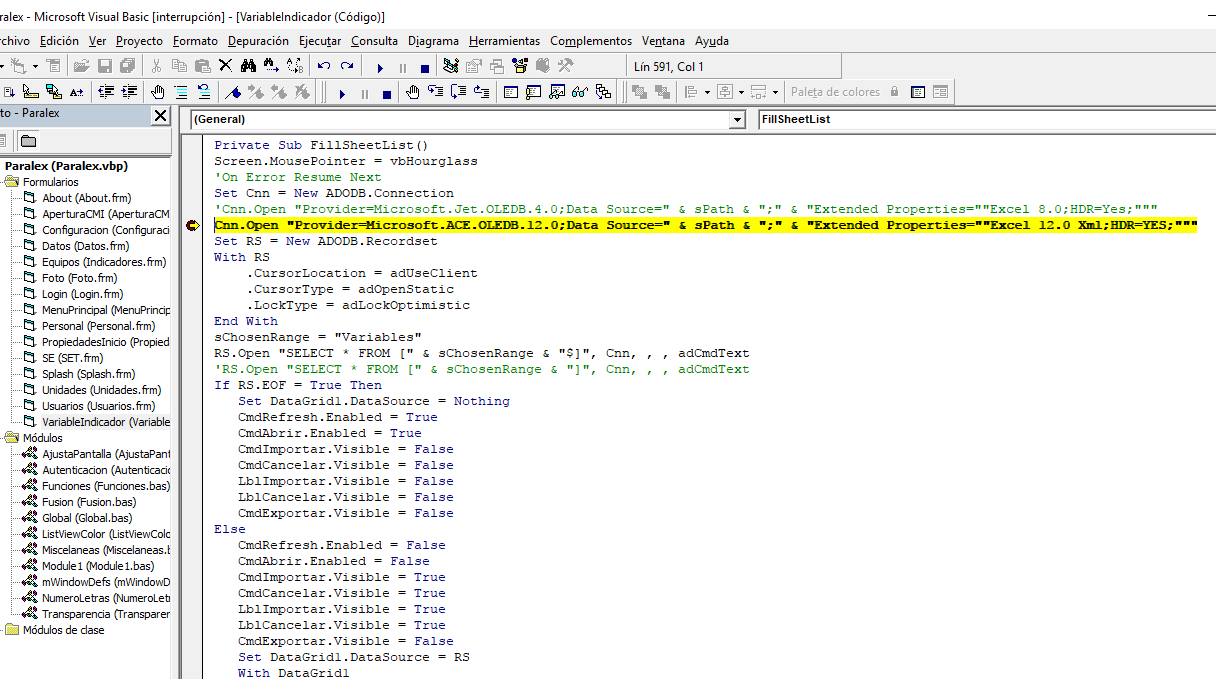The image size is (1216, 679).
Task: Select About (About.frm) in project tree
Action: click(x=86, y=198)
